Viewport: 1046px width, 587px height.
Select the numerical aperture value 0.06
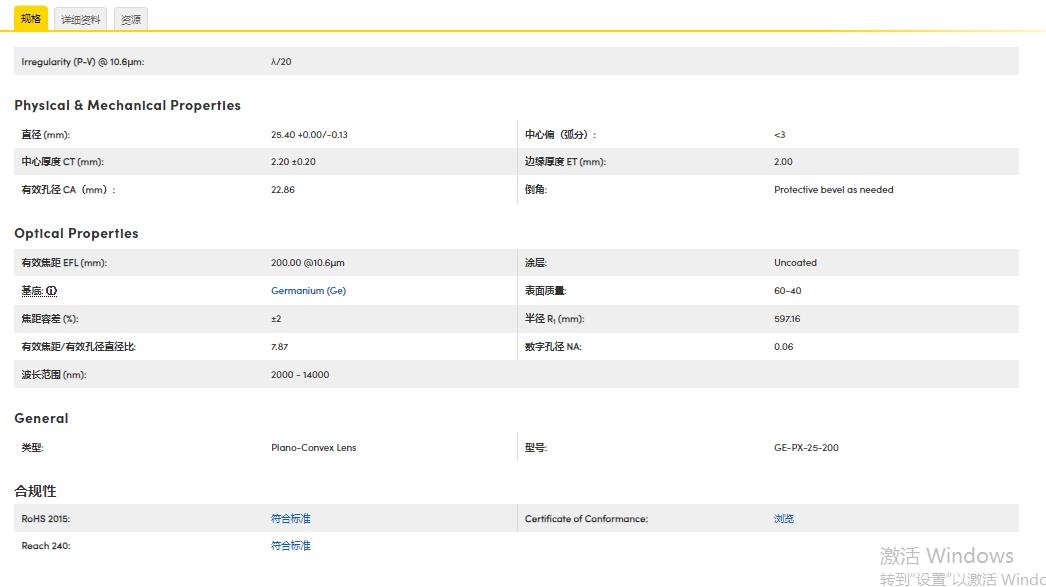[784, 347]
